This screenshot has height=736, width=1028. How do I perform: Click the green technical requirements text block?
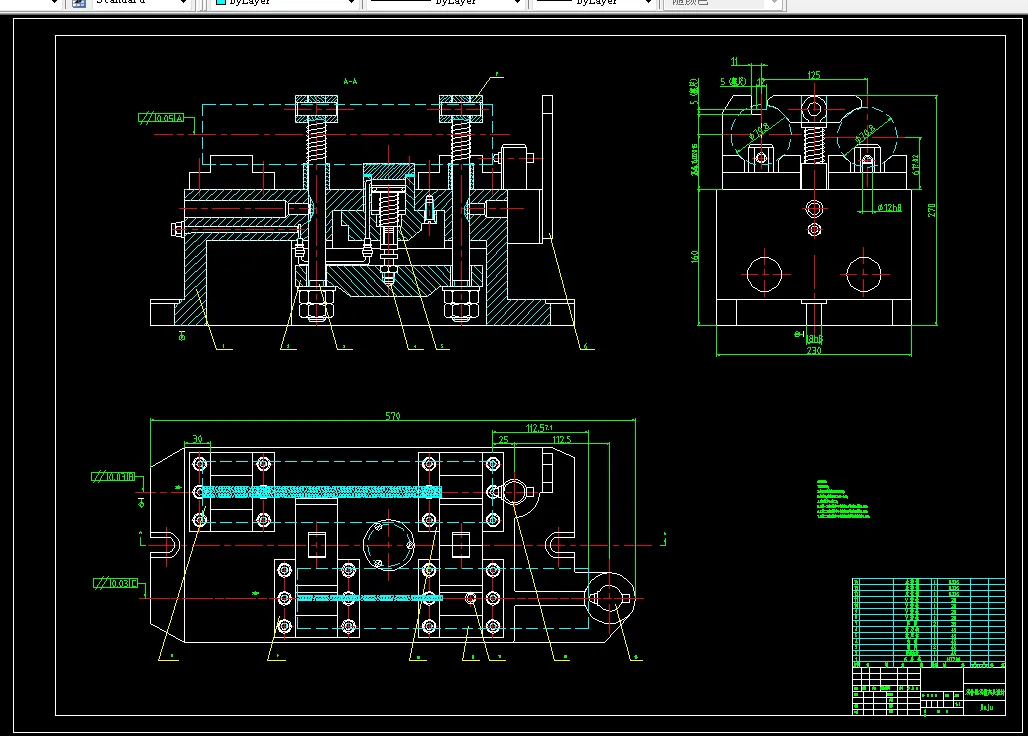click(842, 499)
